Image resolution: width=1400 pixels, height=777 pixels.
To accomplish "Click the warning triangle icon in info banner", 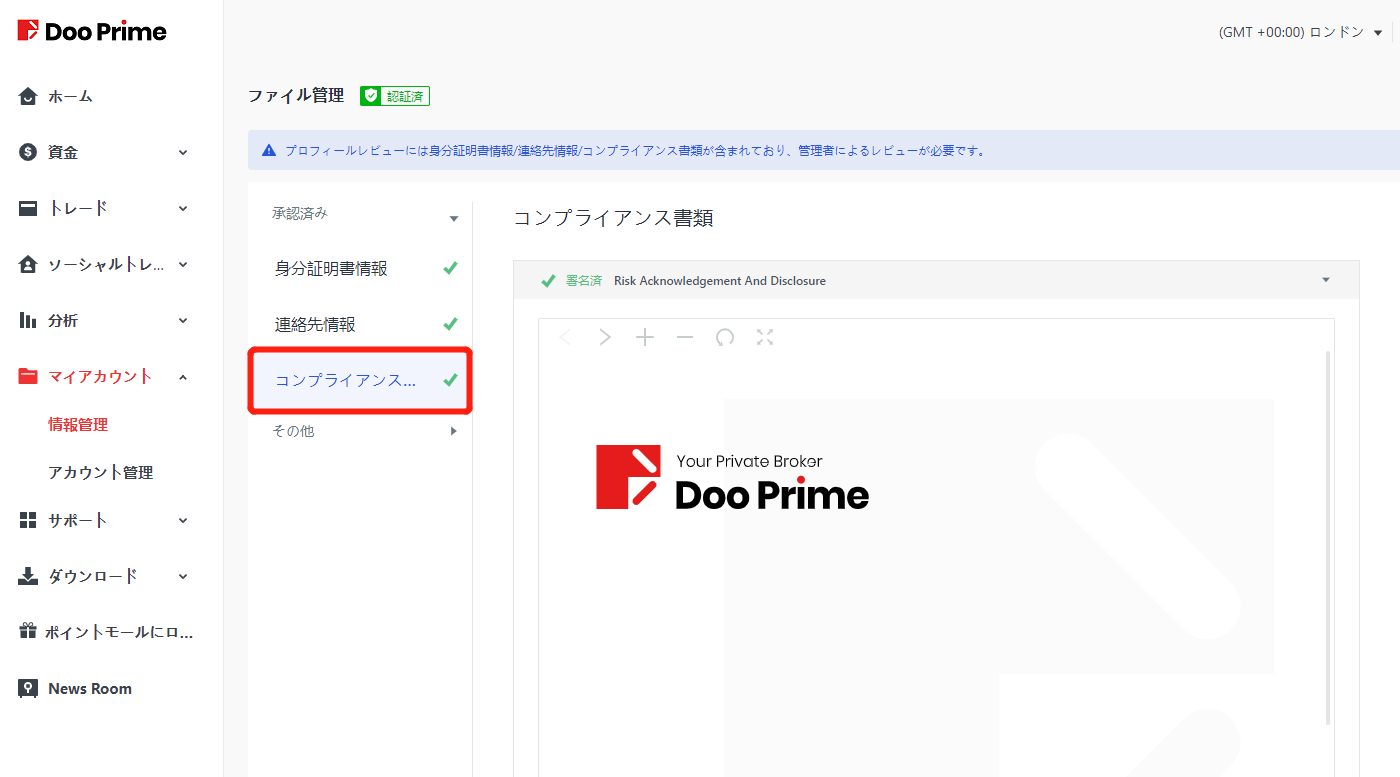I will tap(269, 151).
